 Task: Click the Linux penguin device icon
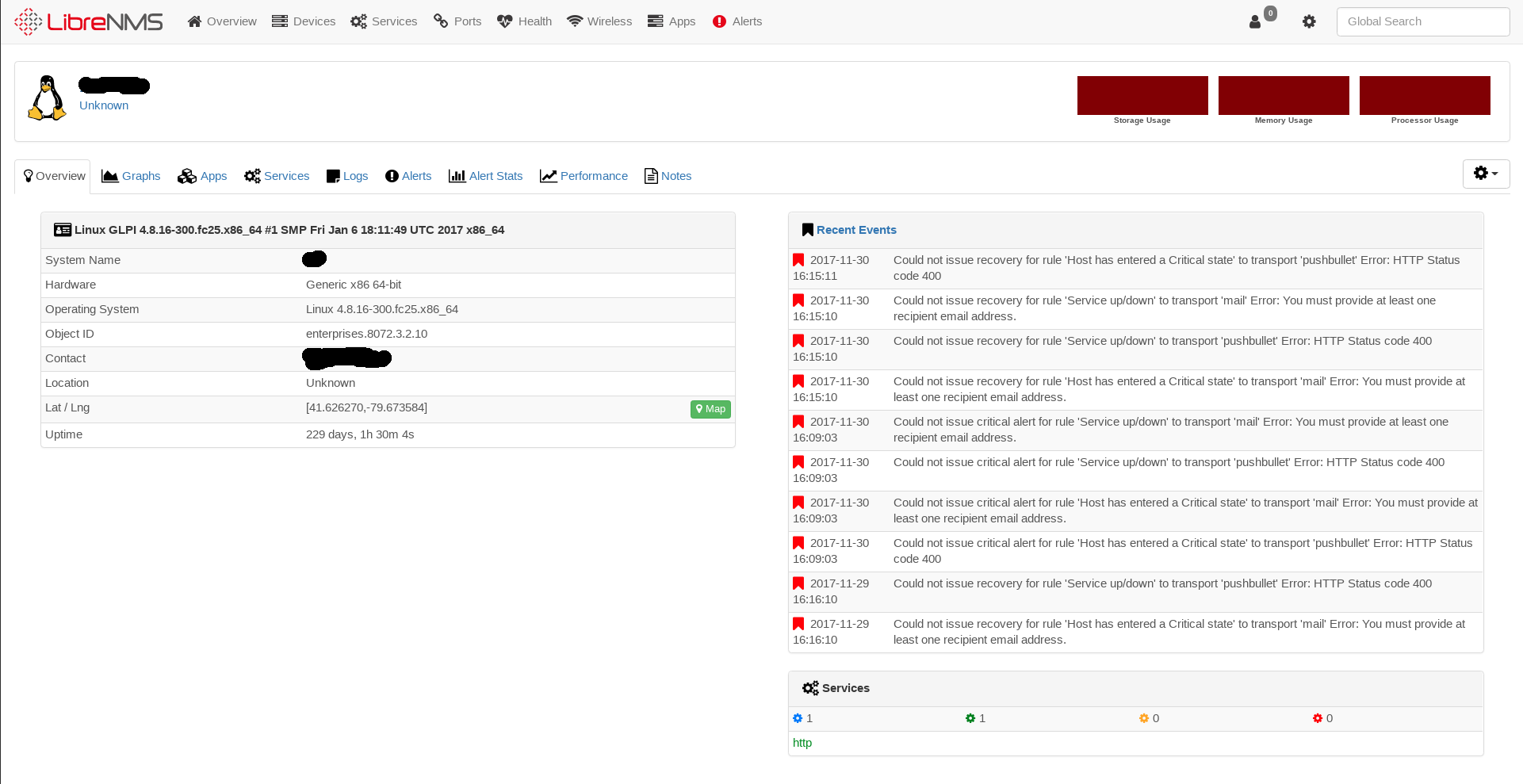46,98
